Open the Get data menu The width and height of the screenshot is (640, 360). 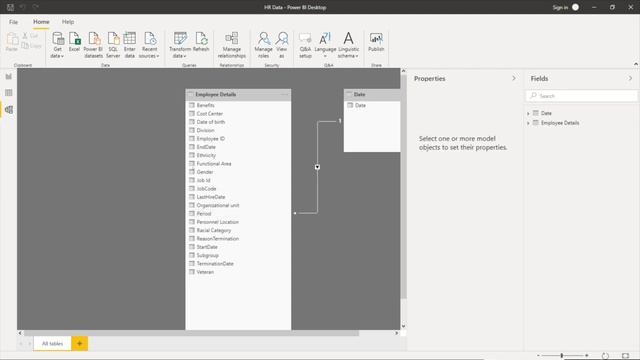[58, 45]
